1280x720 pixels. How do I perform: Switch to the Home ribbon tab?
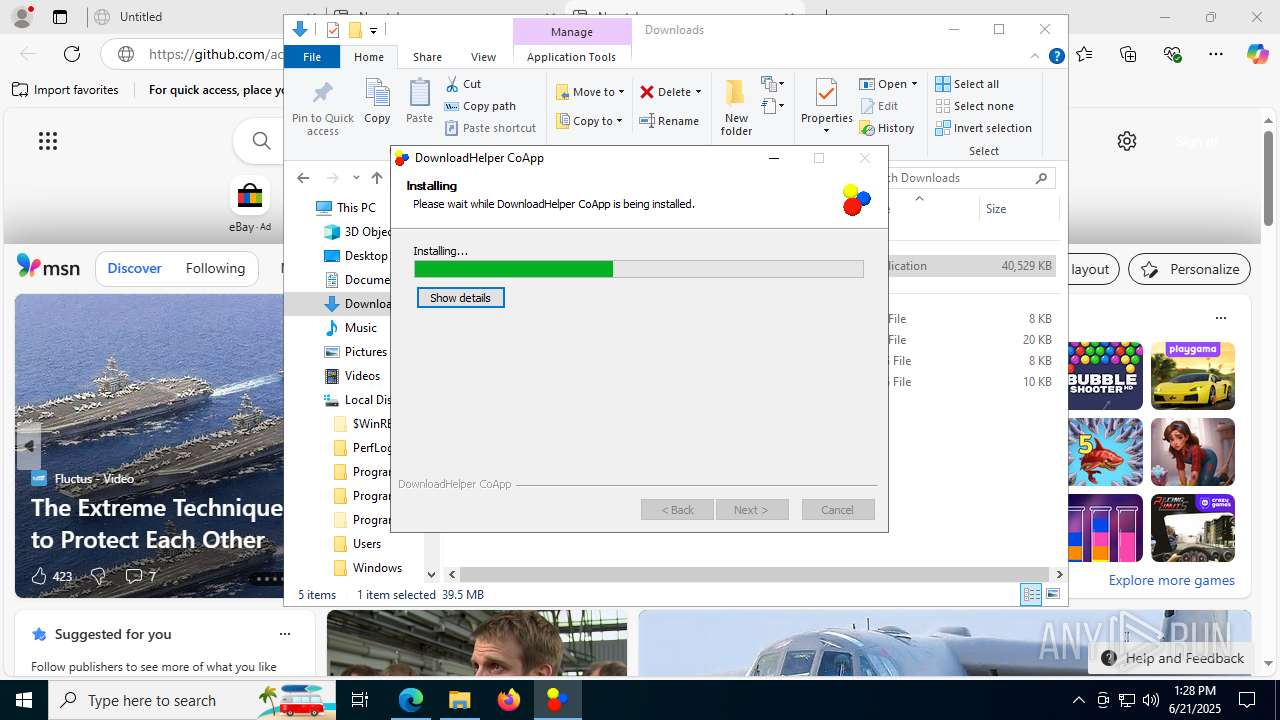point(369,57)
